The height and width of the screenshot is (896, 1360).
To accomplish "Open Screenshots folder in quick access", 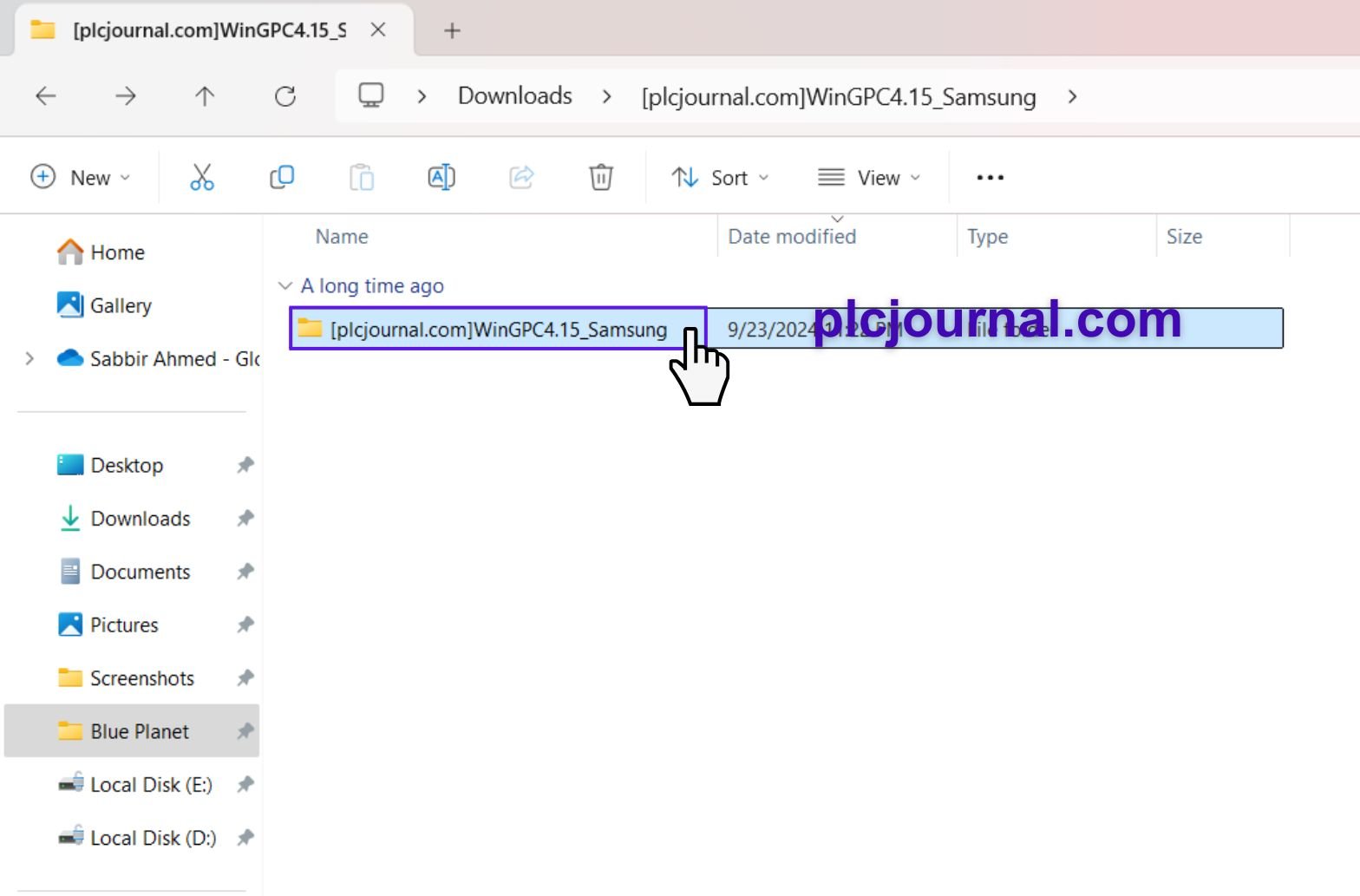I will (x=125, y=678).
